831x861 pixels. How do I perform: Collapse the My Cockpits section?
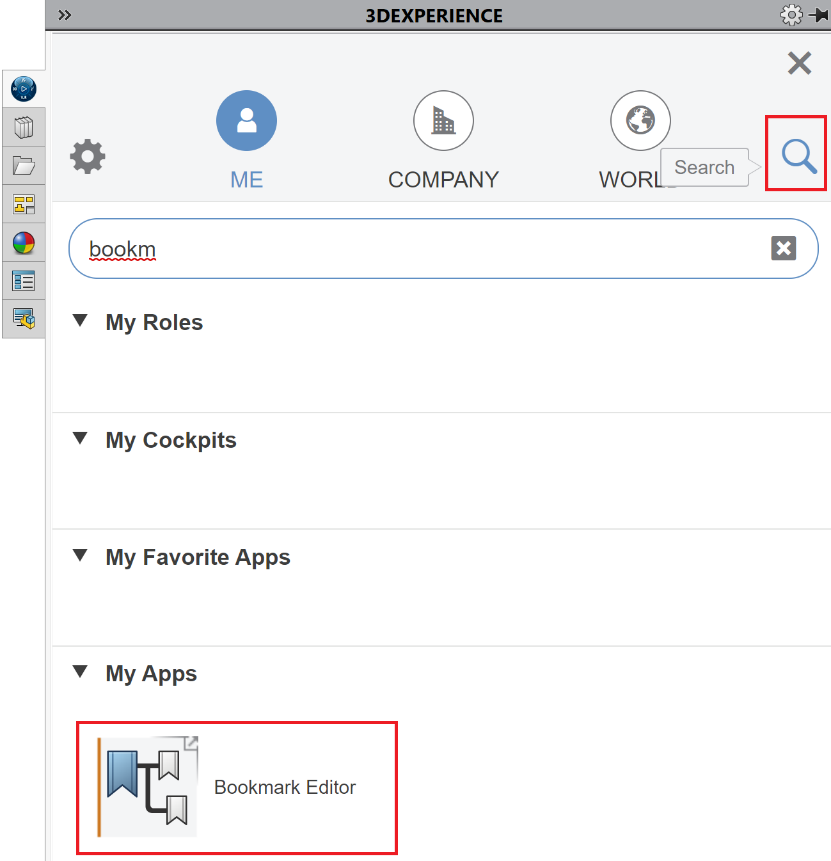[x=80, y=438]
